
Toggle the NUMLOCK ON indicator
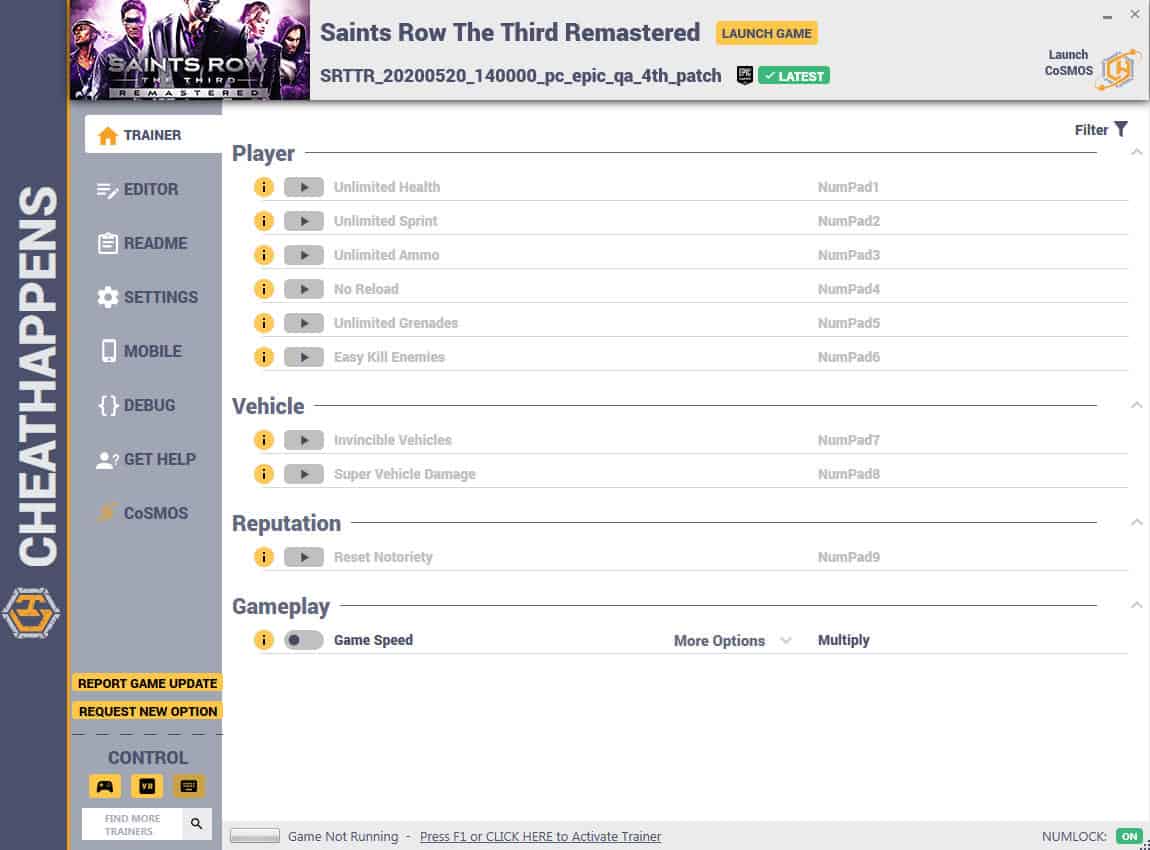(x=1129, y=836)
